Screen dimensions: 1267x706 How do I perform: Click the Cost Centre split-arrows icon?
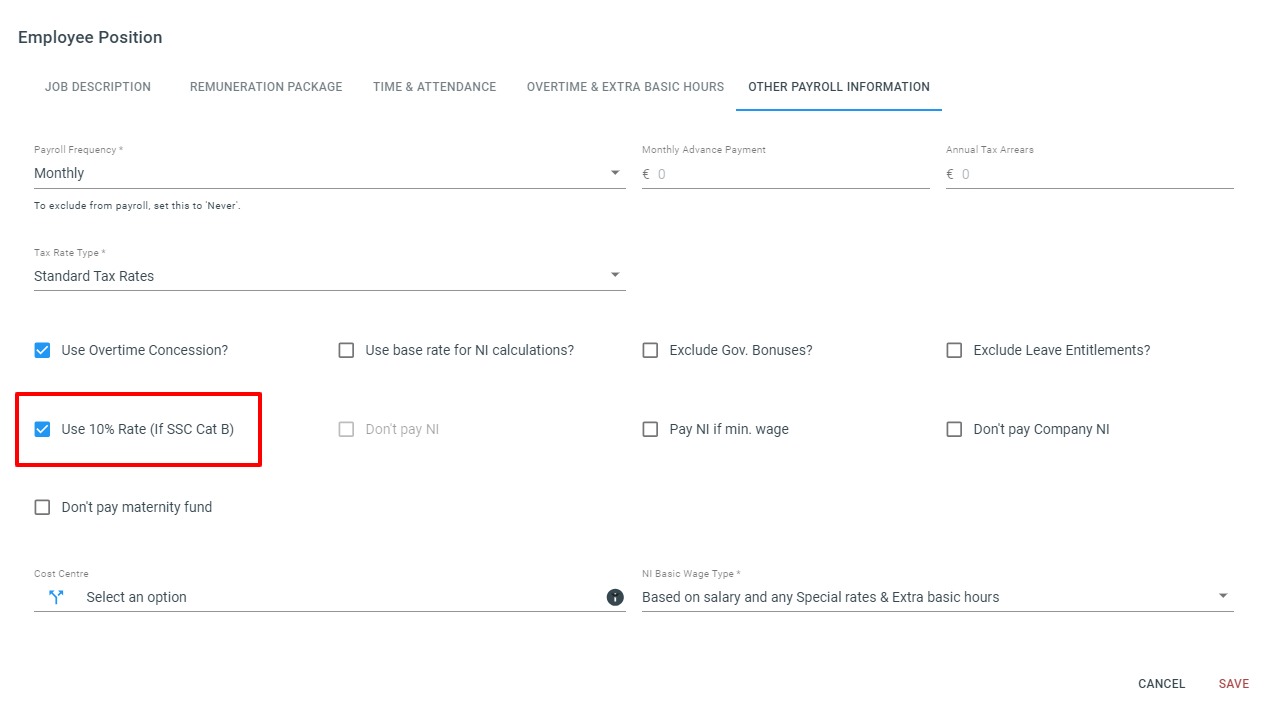56,597
